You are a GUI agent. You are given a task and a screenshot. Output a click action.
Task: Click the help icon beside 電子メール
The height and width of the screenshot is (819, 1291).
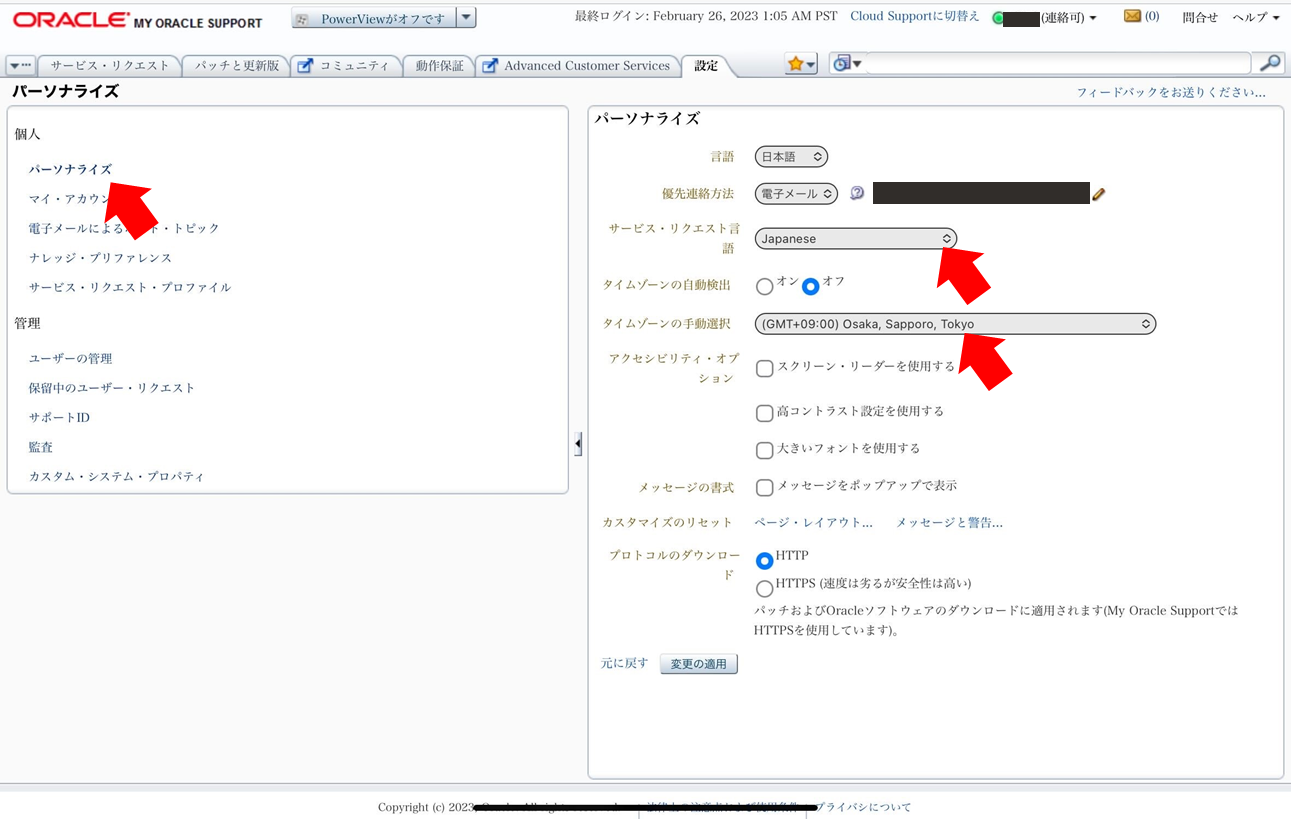pyautogui.click(x=857, y=193)
